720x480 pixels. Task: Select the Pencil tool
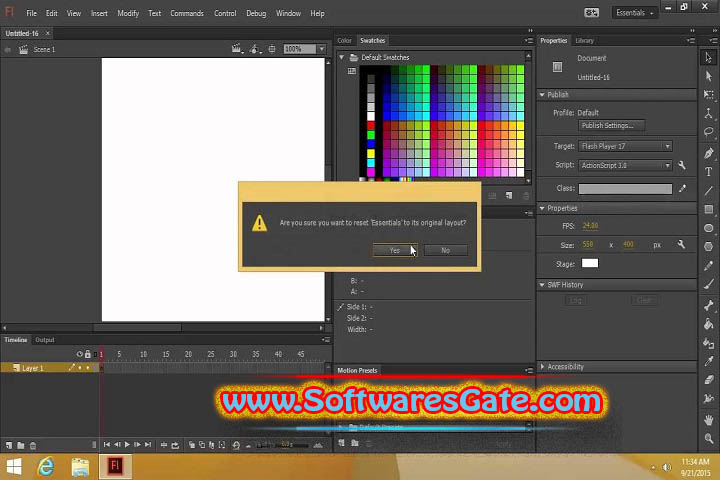pos(709,265)
